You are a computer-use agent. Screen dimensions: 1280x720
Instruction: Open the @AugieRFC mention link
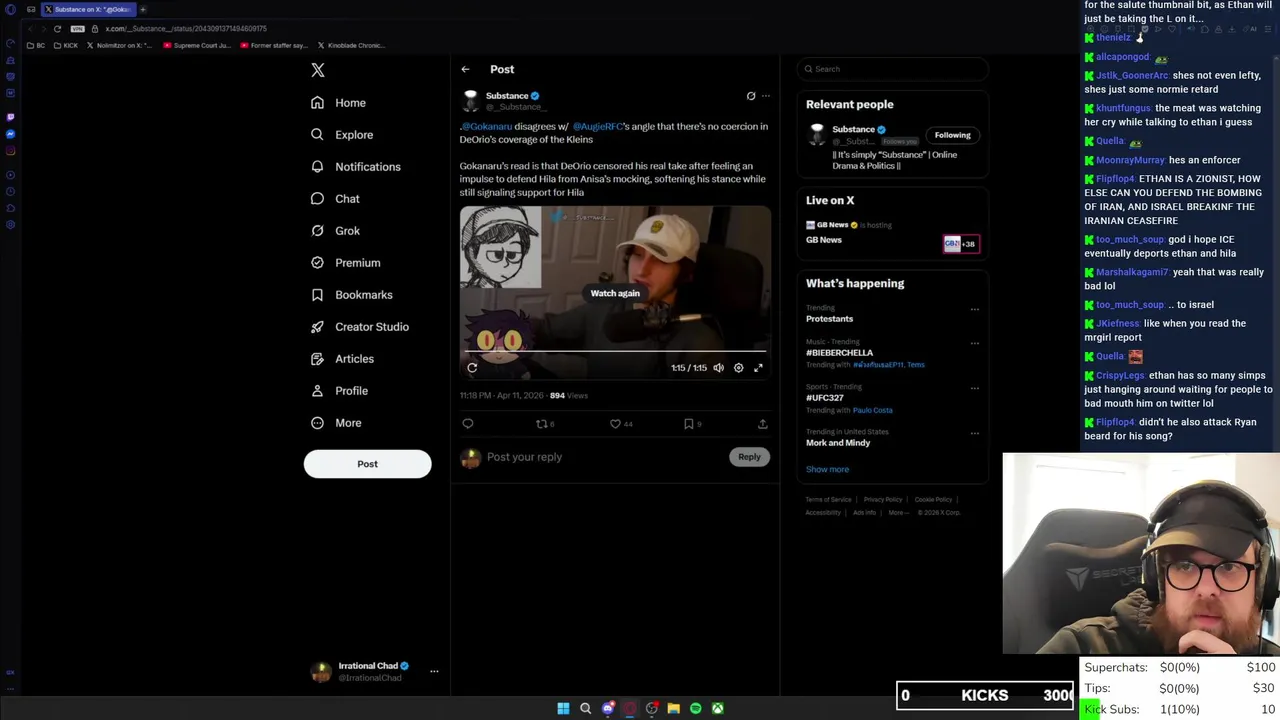(597, 127)
